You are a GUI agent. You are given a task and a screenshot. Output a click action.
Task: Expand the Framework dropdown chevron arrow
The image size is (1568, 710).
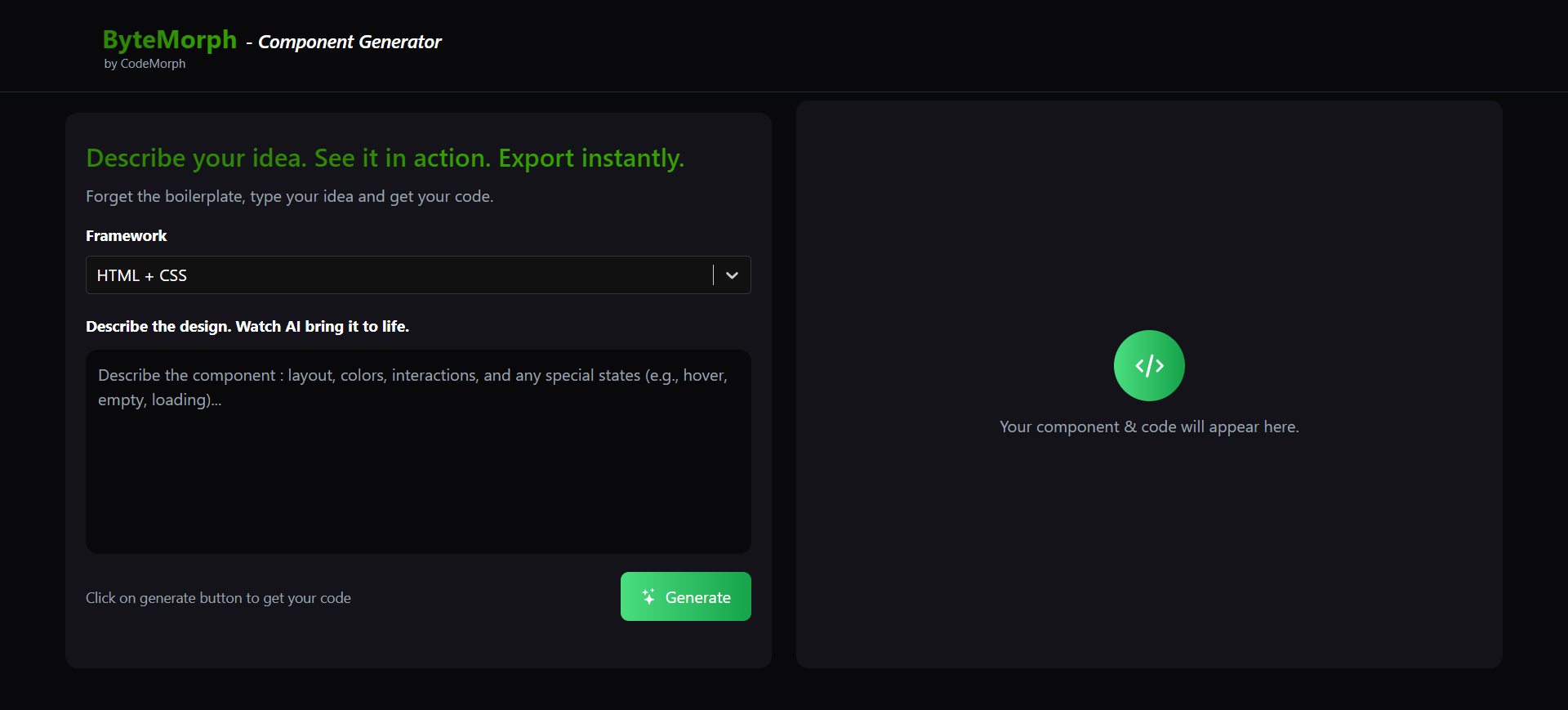click(x=732, y=275)
